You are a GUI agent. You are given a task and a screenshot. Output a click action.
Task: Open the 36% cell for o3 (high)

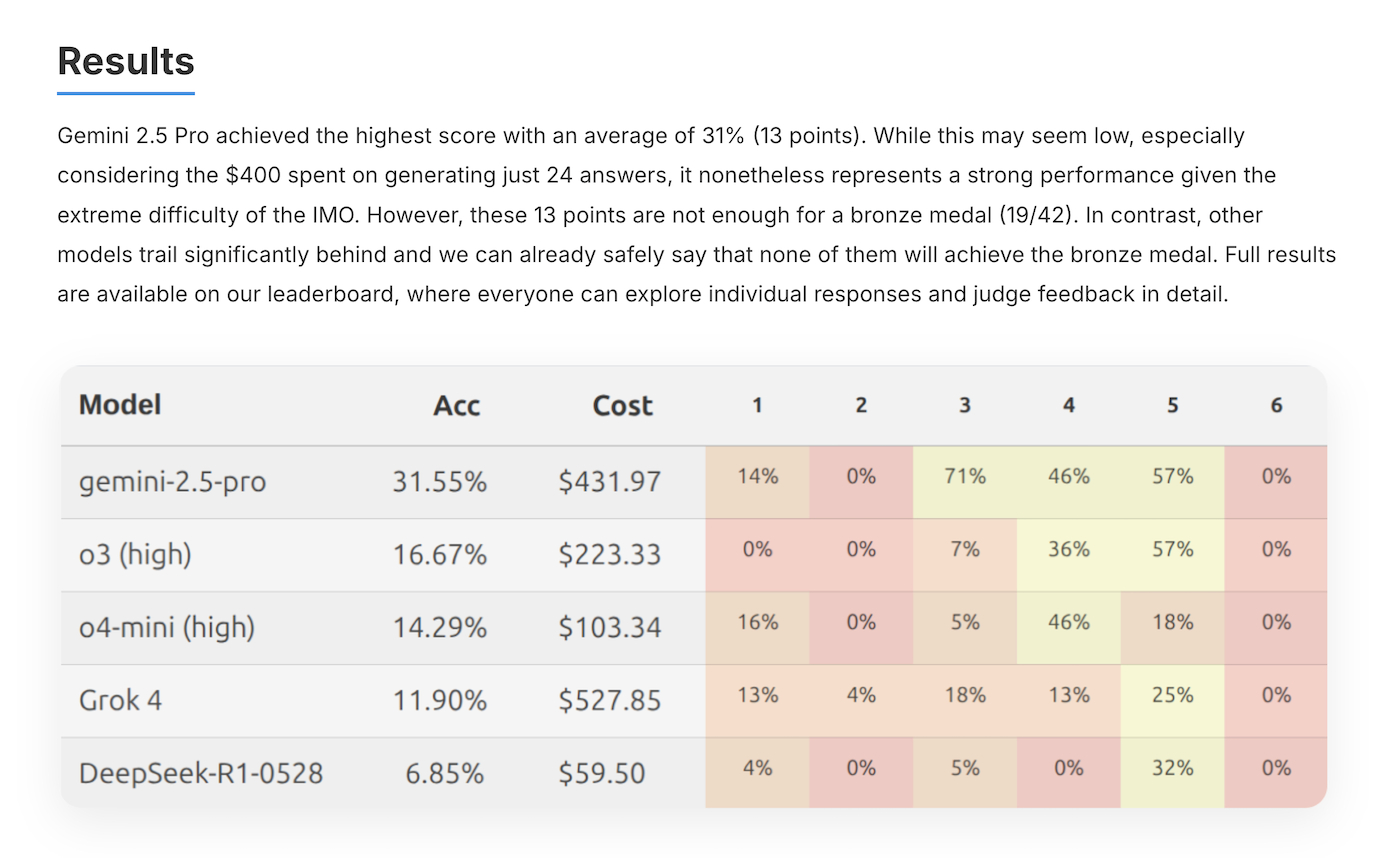1068,550
